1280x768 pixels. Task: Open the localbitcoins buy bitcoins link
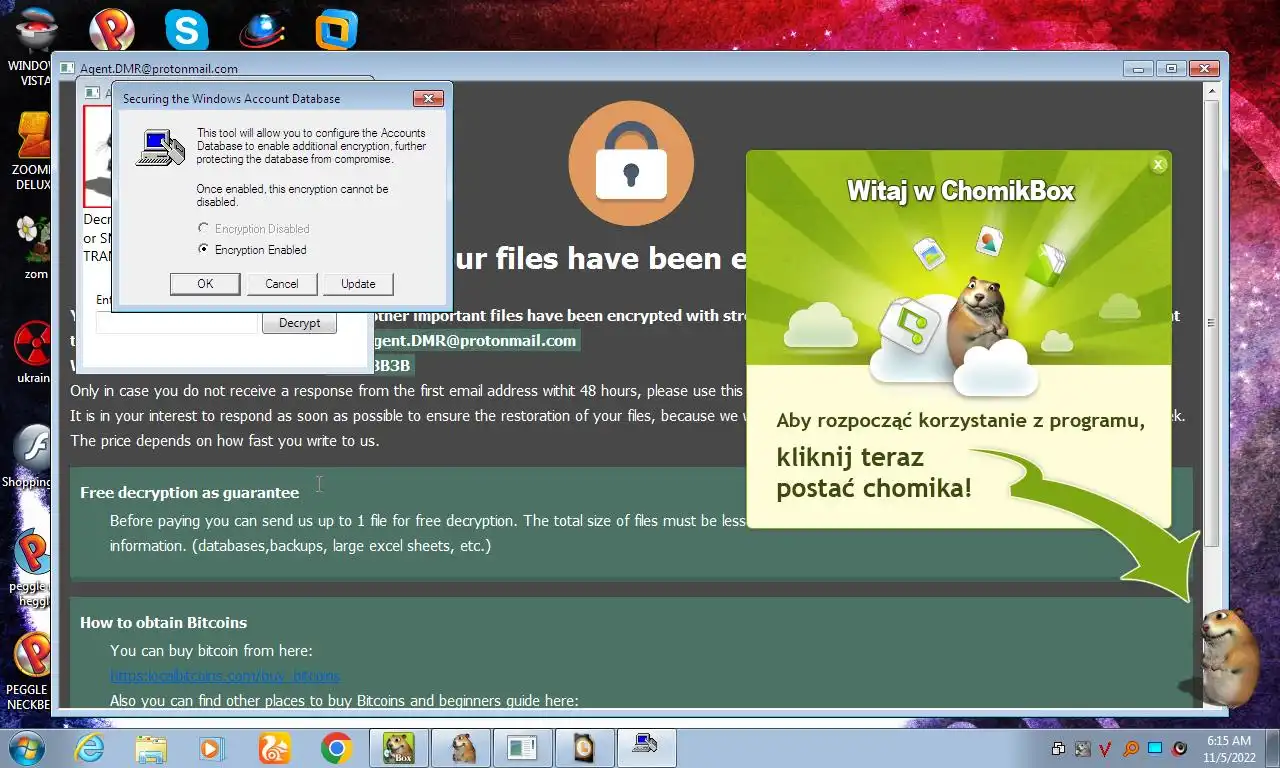click(225, 676)
